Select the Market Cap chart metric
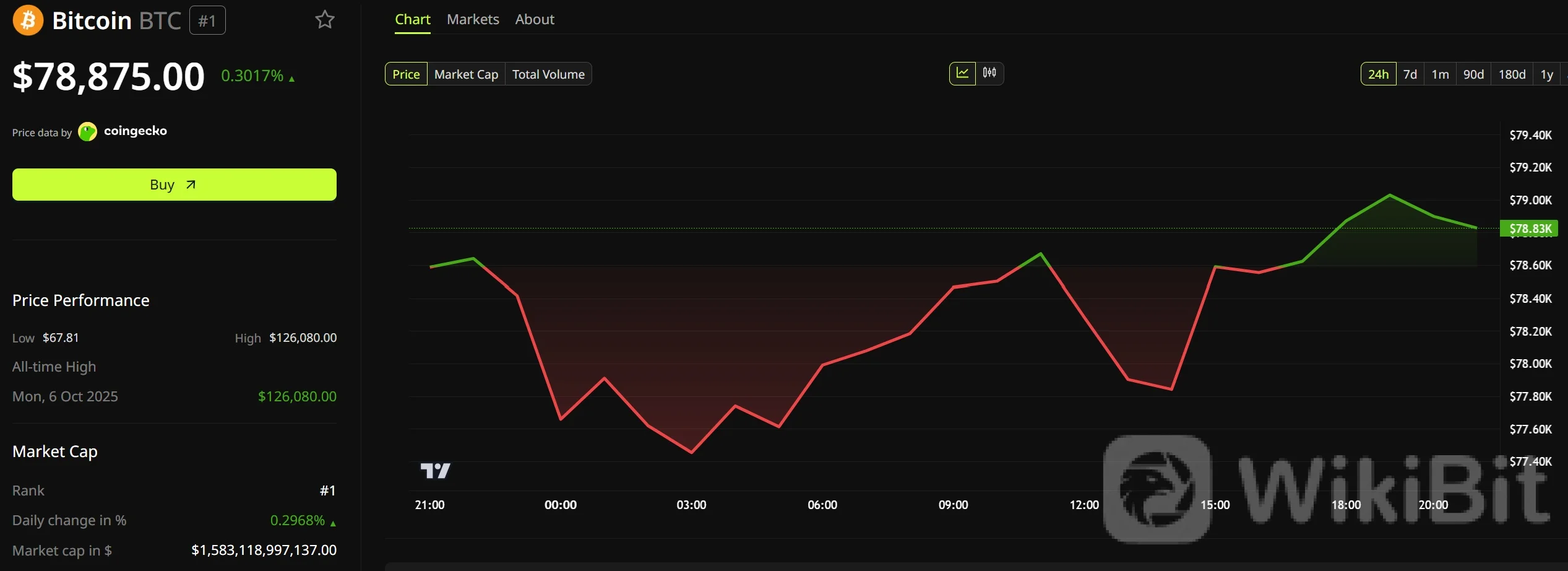The width and height of the screenshot is (1568, 571). pyautogui.click(x=466, y=74)
